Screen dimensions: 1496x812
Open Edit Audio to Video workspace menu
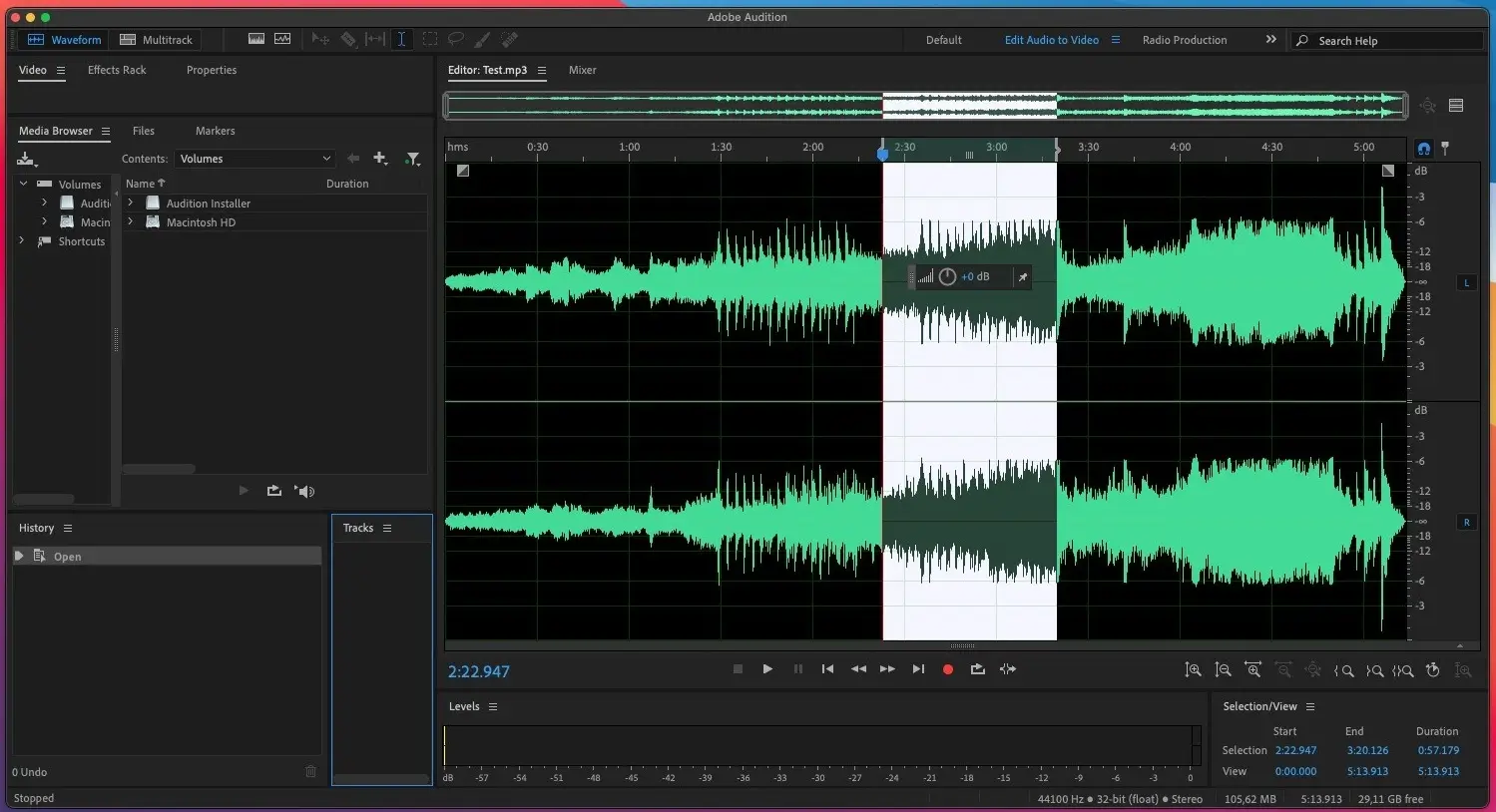click(1116, 40)
